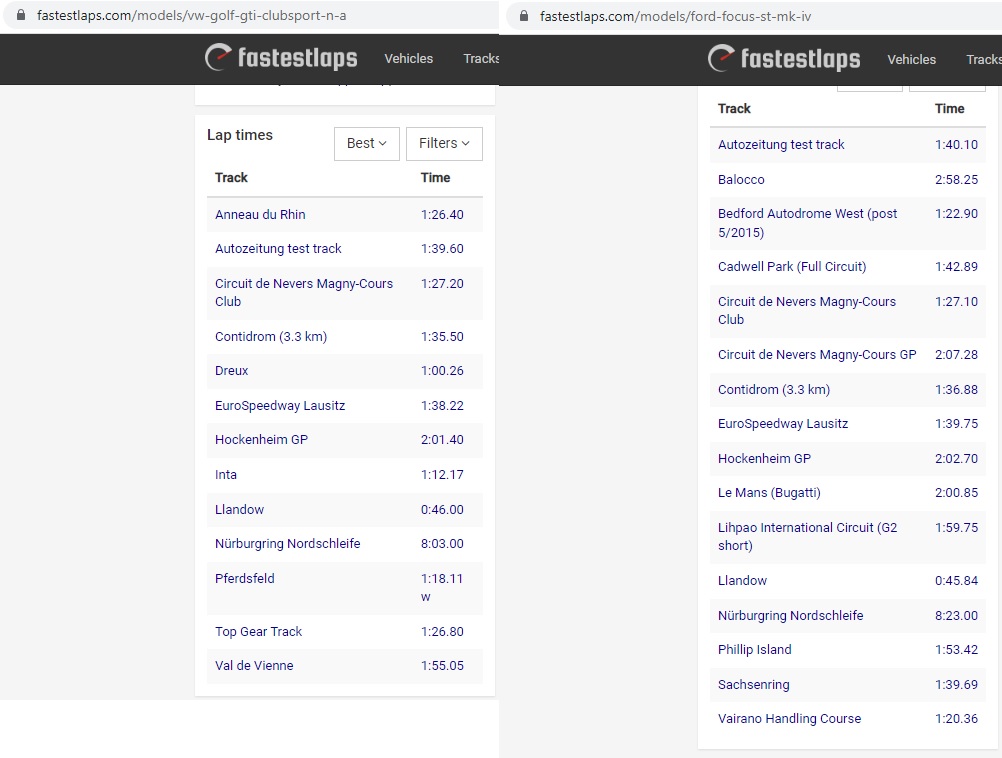Click the 1:40.10 lap time
Viewport: 1002px width, 758px height.
point(957,145)
